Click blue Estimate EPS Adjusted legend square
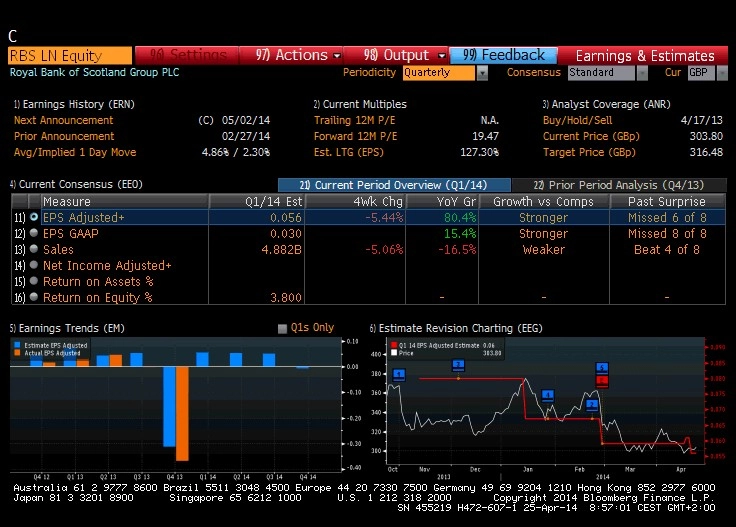736x527 pixels. 17,345
